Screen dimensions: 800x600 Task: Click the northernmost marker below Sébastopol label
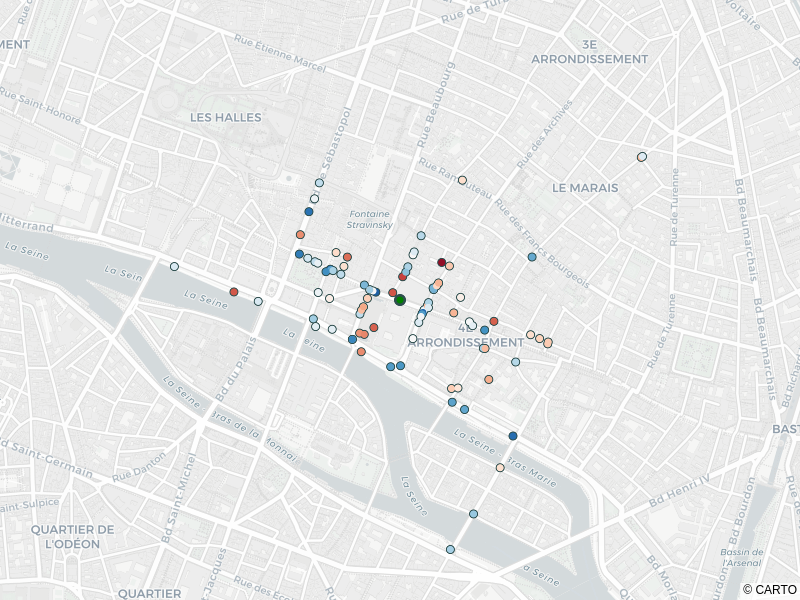click(x=319, y=183)
